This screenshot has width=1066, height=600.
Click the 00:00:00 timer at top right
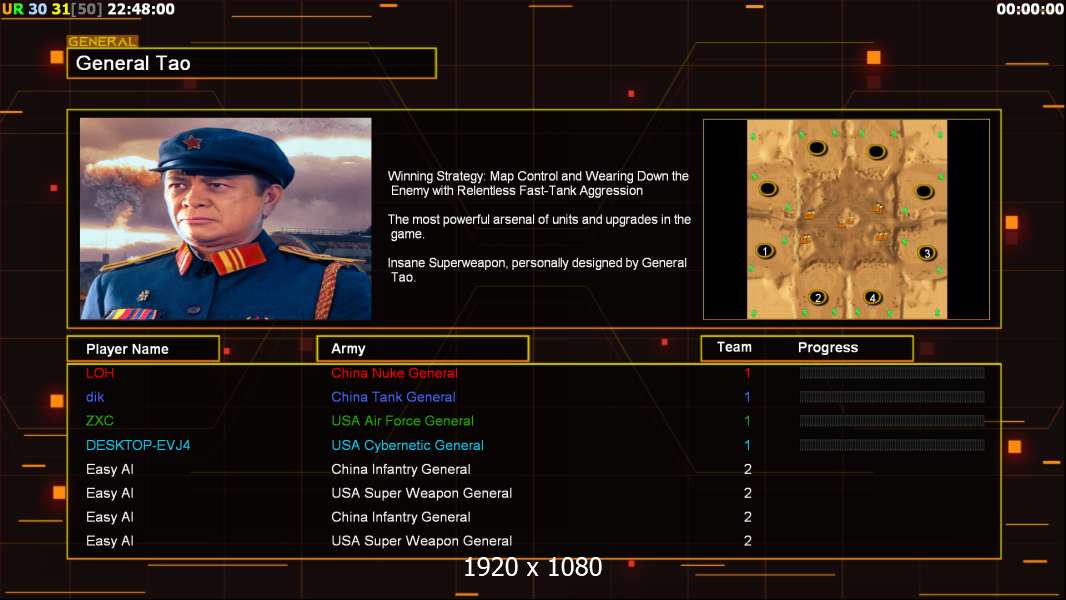tap(1029, 10)
